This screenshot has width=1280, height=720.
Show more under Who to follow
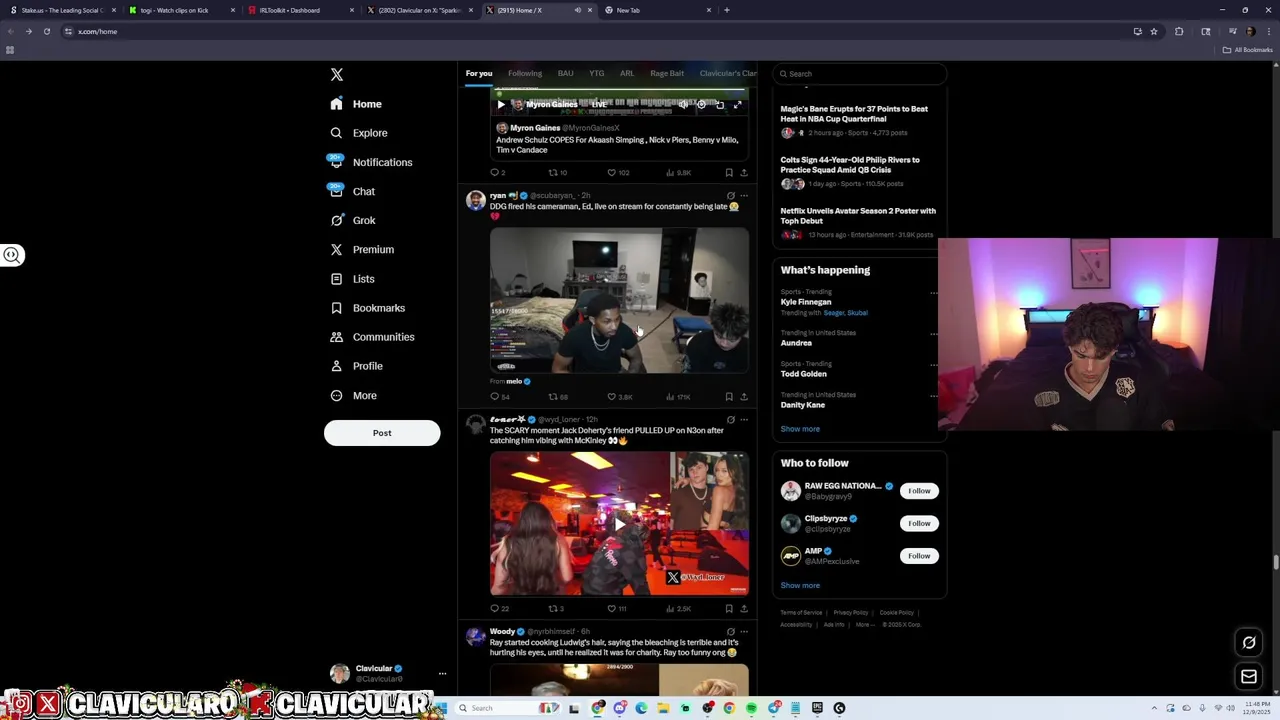[800, 586]
